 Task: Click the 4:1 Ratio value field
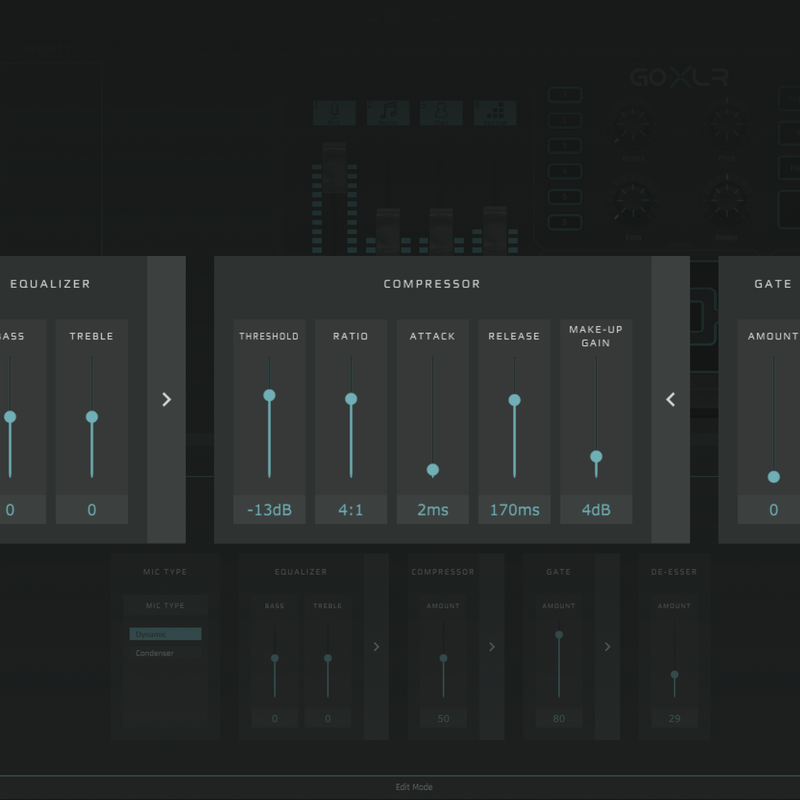[x=351, y=509]
